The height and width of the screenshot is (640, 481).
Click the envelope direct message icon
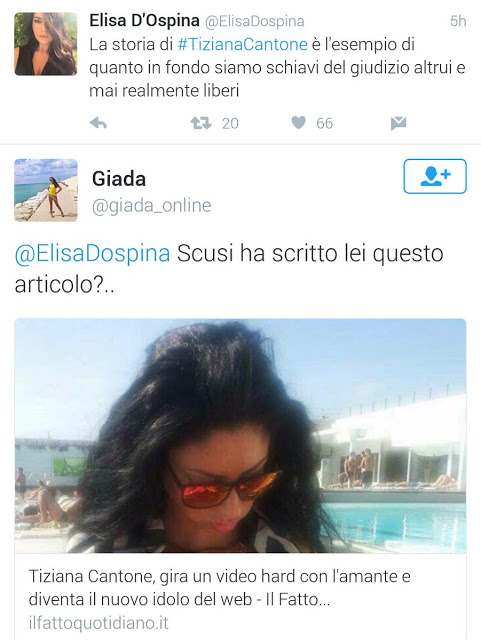398,123
